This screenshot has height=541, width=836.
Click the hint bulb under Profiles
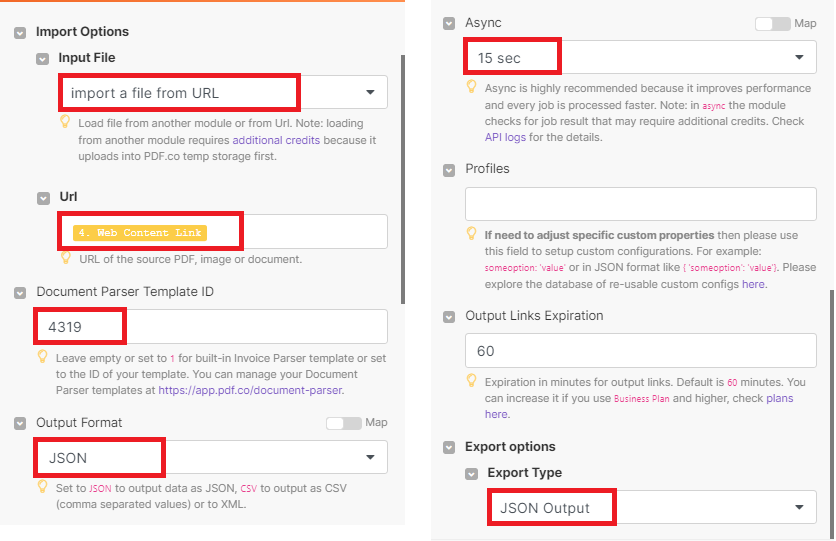471,233
